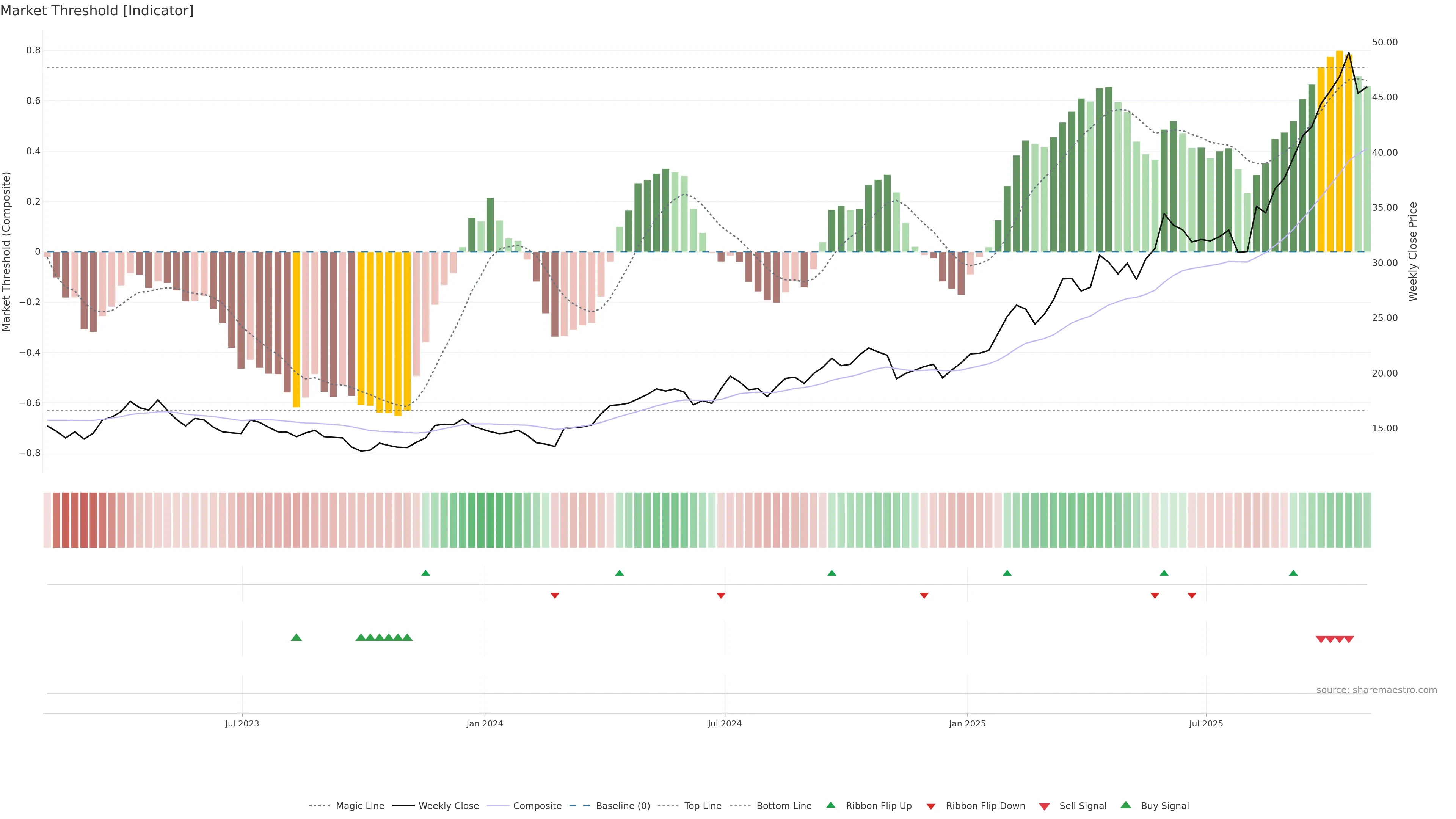Click the Jan 2024 x-axis label

pyautogui.click(x=485, y=723)
